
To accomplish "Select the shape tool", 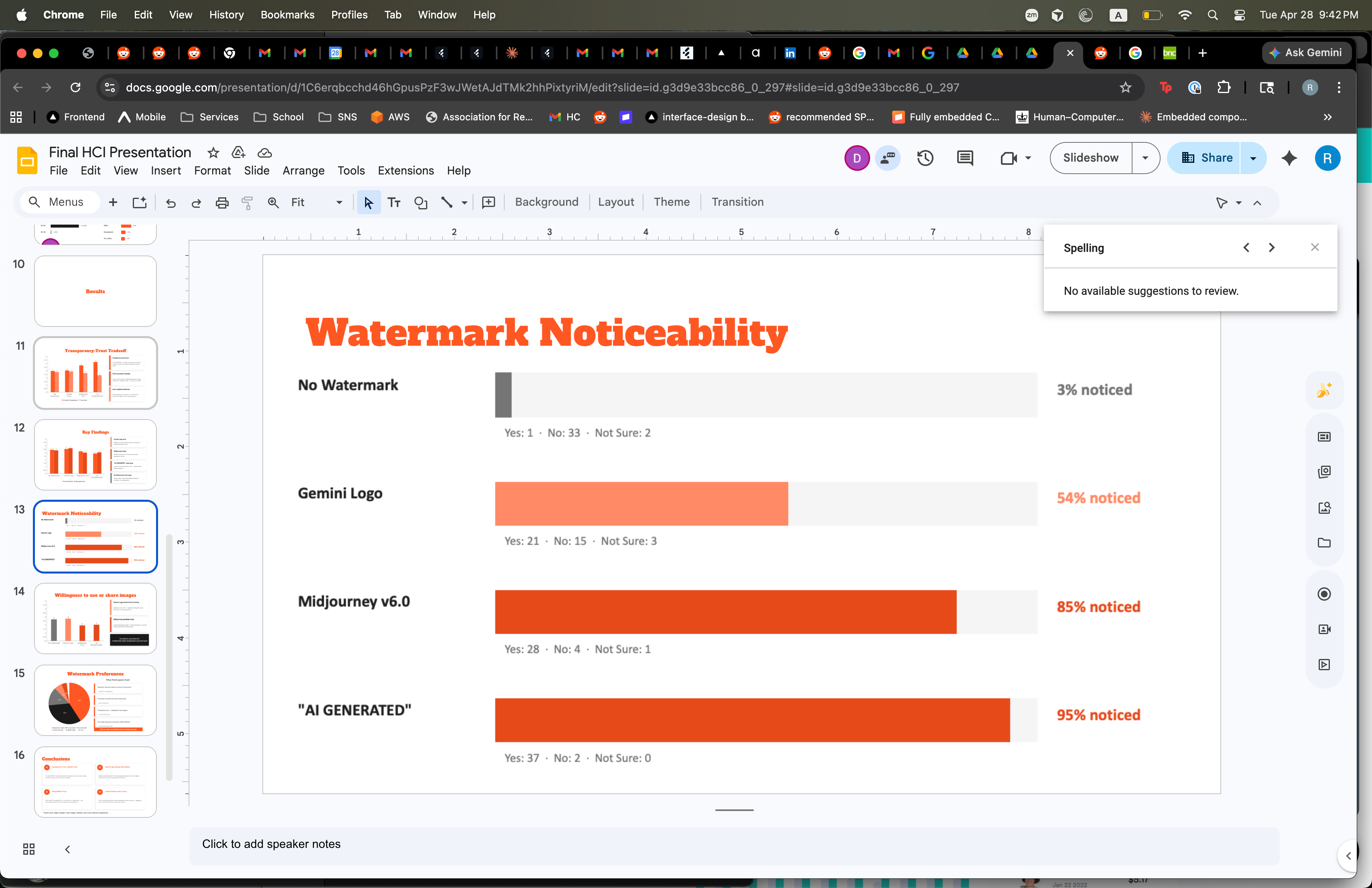I will [421, 202].
